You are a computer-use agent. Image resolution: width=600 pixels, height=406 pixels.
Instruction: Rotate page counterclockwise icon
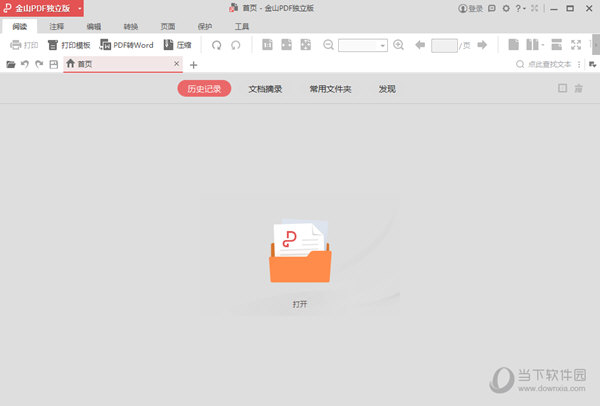(236, 45)
